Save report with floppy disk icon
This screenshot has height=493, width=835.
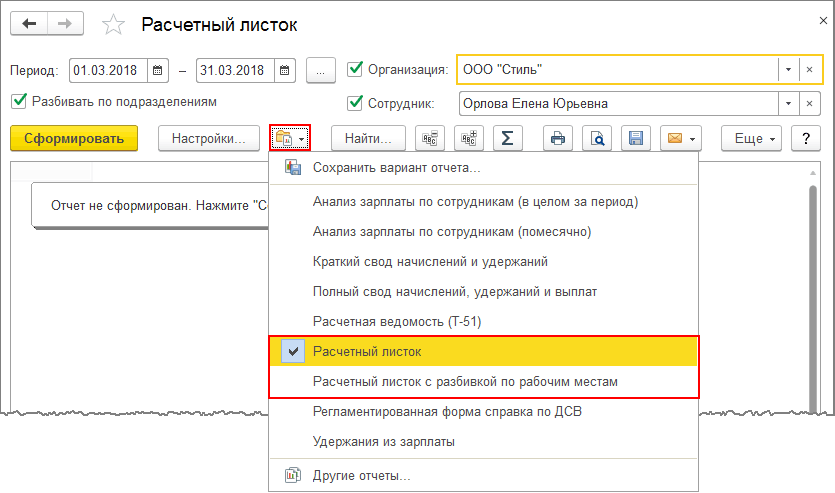tap(636, 138)
